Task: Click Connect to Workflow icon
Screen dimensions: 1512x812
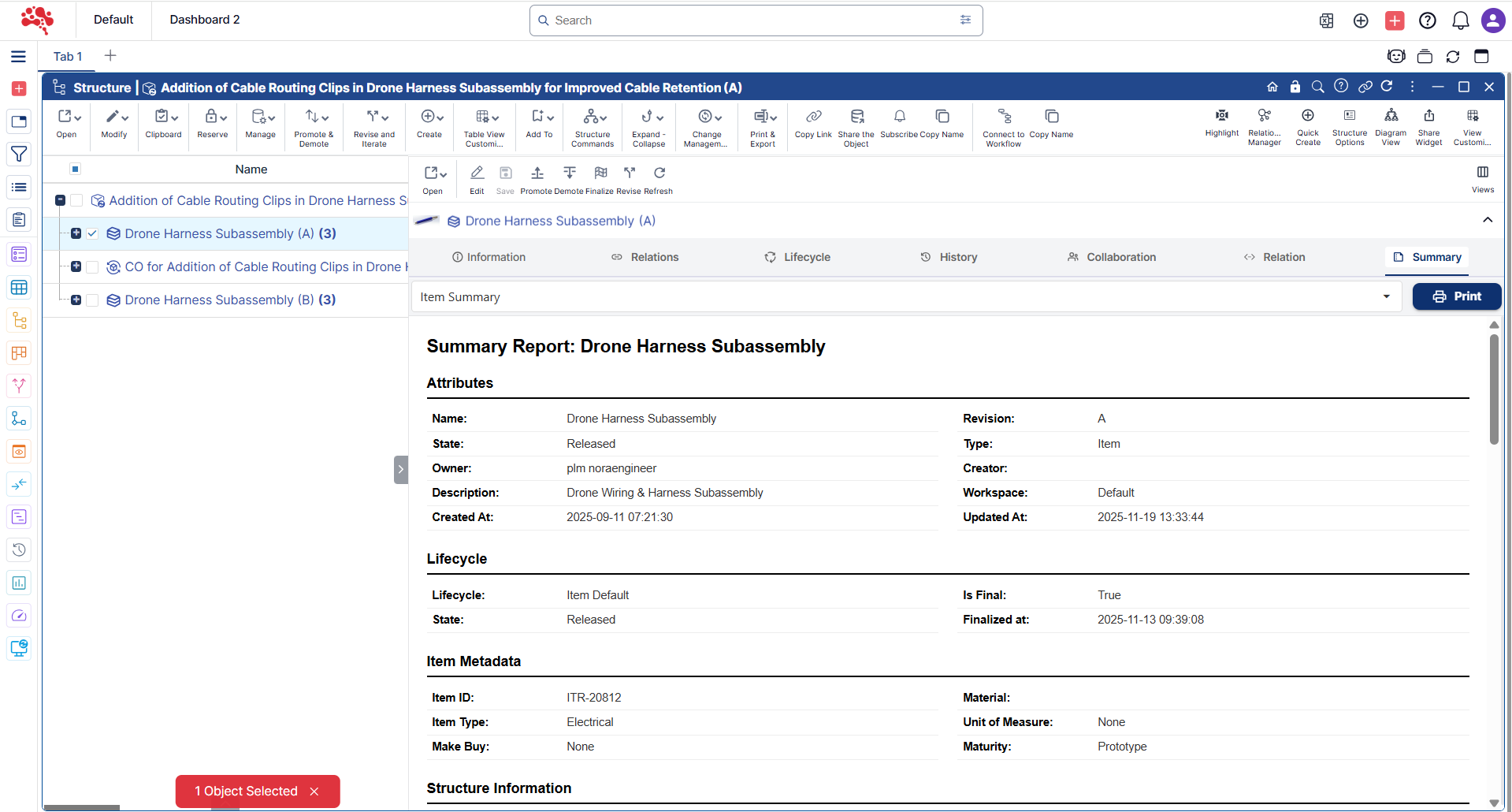Action: tap(1004, 117)
